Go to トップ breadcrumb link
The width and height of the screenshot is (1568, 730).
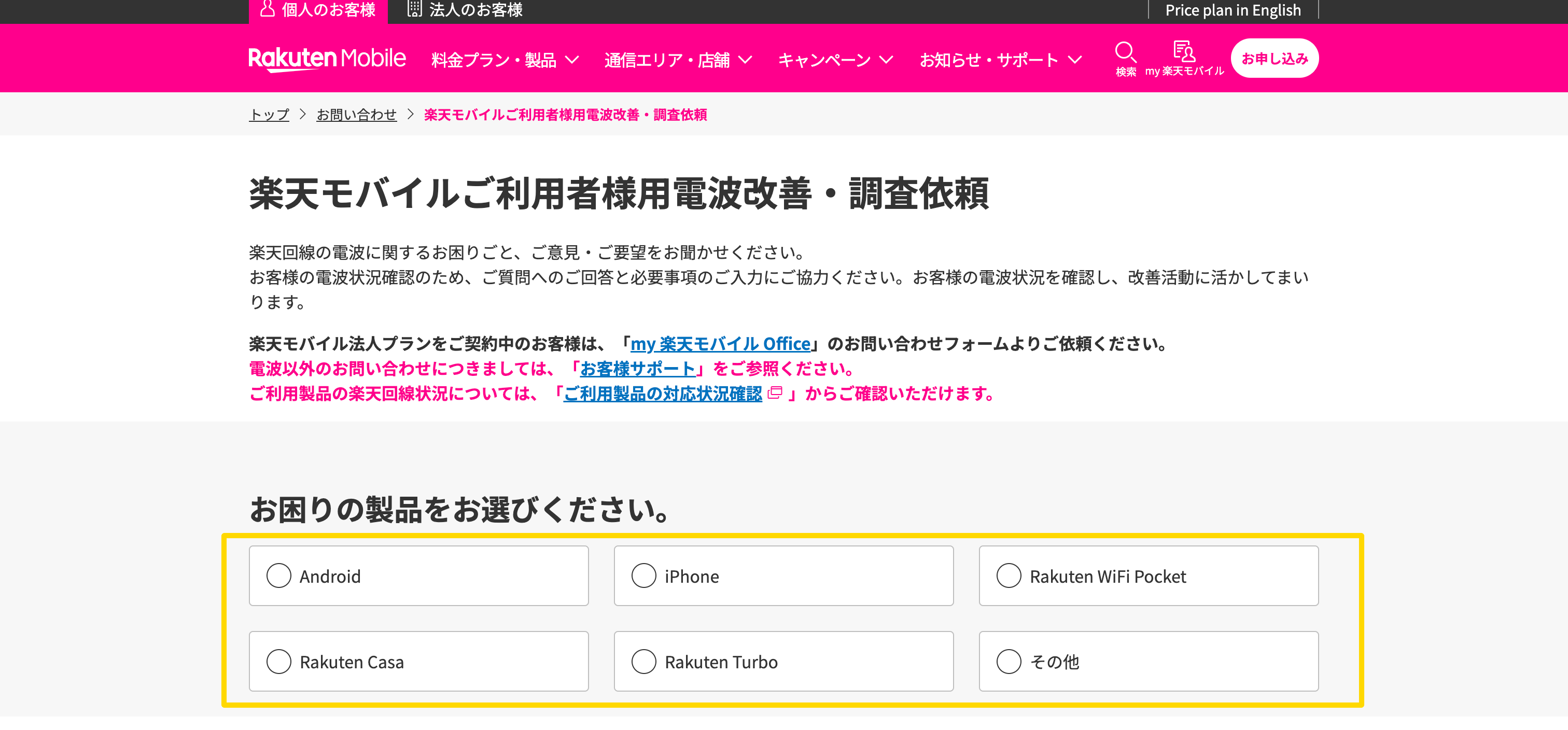[269, 115]
